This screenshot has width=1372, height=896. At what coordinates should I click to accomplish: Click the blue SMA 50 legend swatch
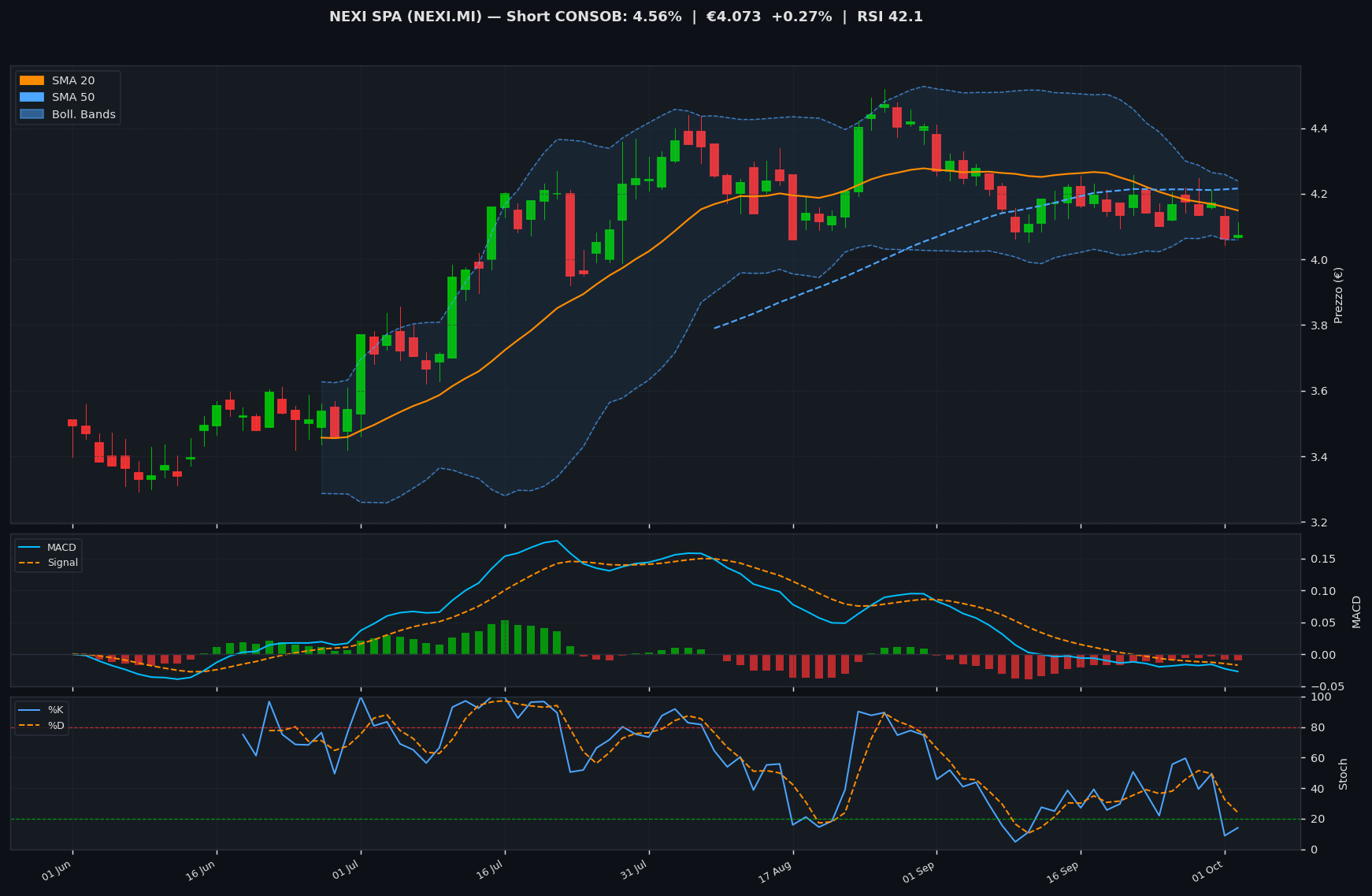click(32, 98)
